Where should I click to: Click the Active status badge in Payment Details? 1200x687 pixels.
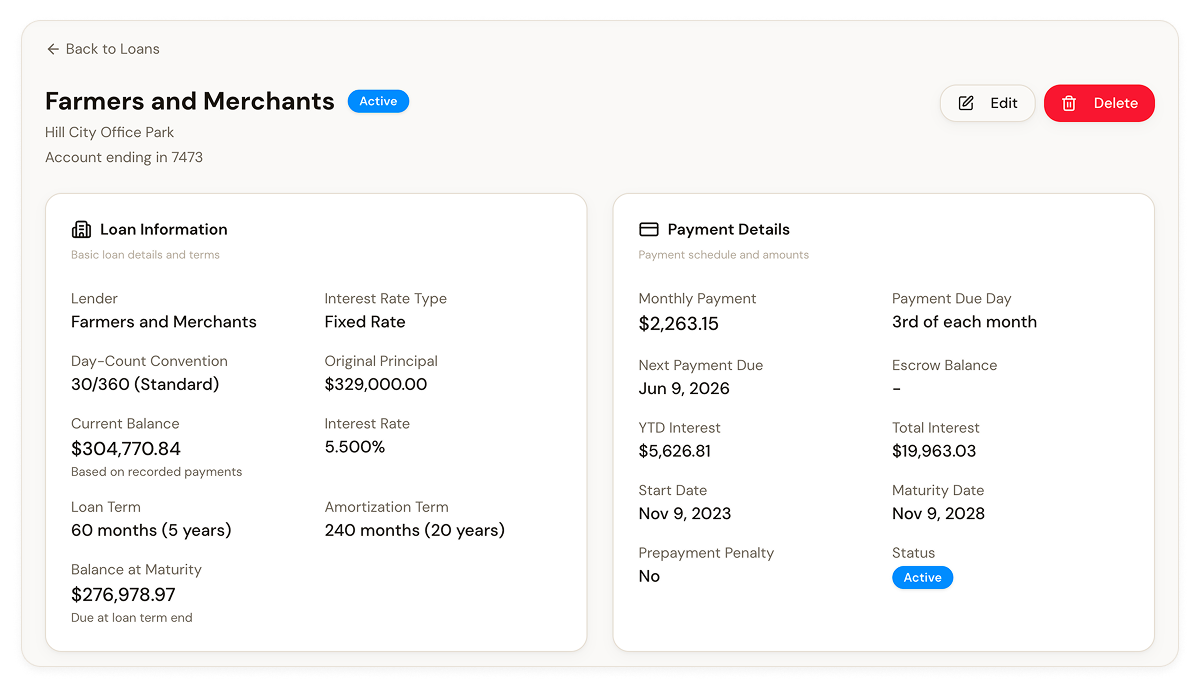922,577
